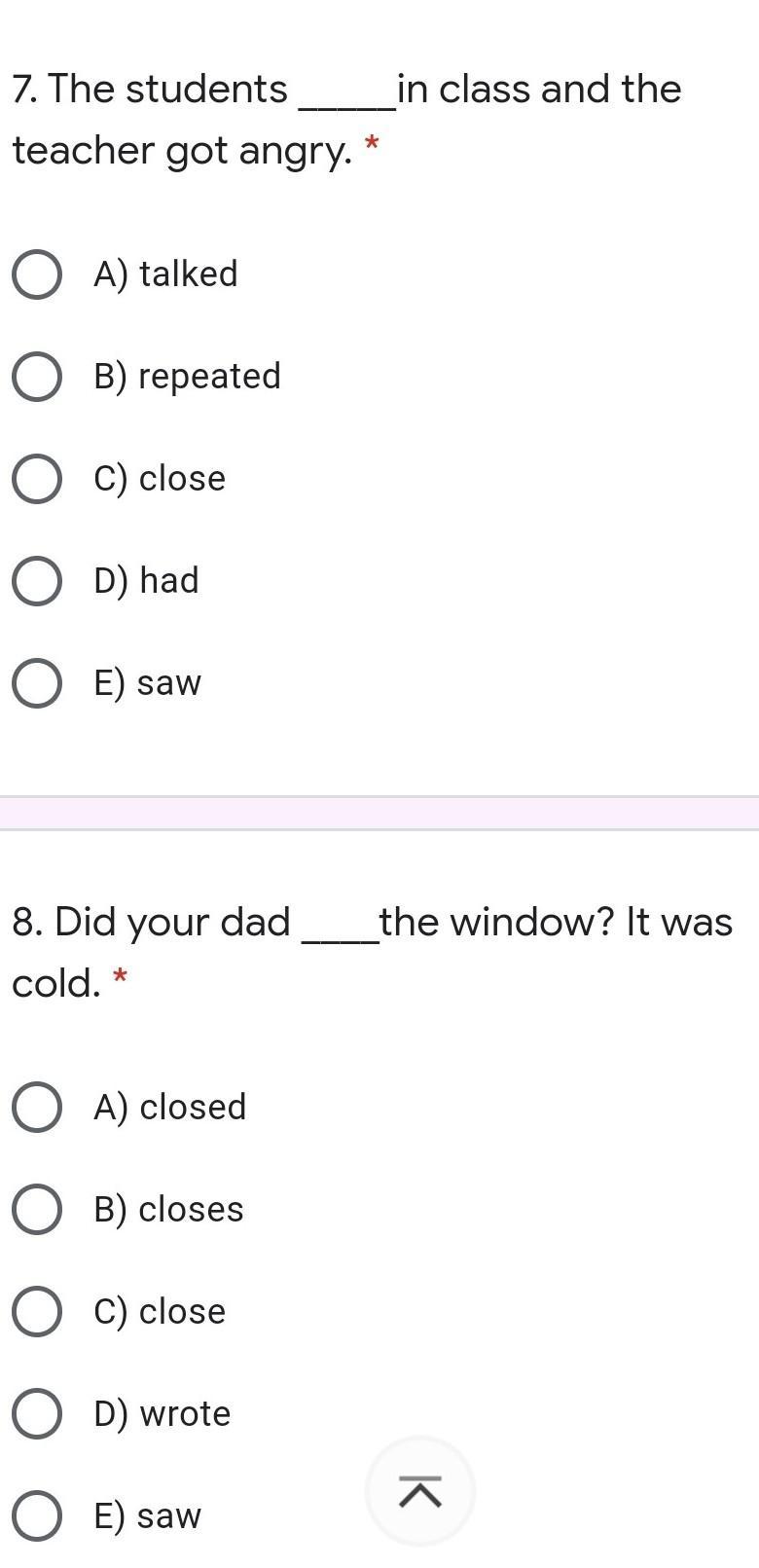Screen dimensions: 759x1568
Task: Choose the 'A) closed' radio option
Action: pyautogui.click(x=37, y=1108)
